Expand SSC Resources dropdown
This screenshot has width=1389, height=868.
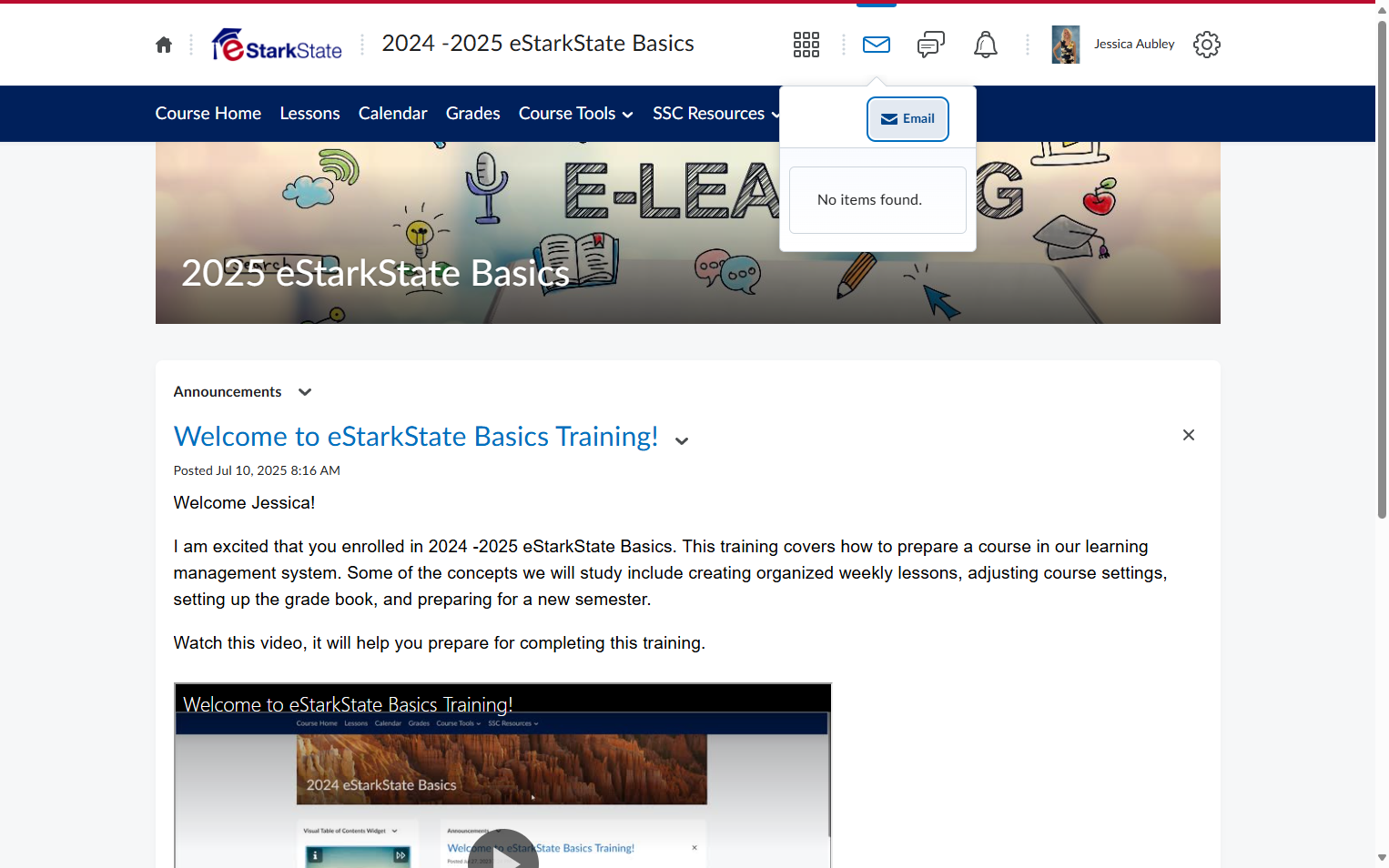pyautogui.click(x=716, y=114)
